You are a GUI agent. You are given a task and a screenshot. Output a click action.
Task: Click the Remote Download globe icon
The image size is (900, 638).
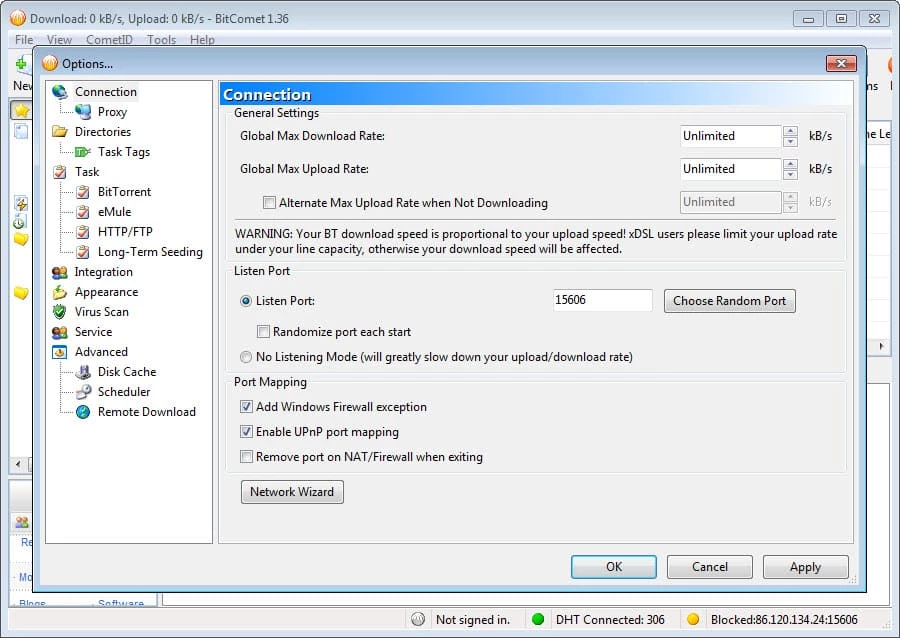83,412
